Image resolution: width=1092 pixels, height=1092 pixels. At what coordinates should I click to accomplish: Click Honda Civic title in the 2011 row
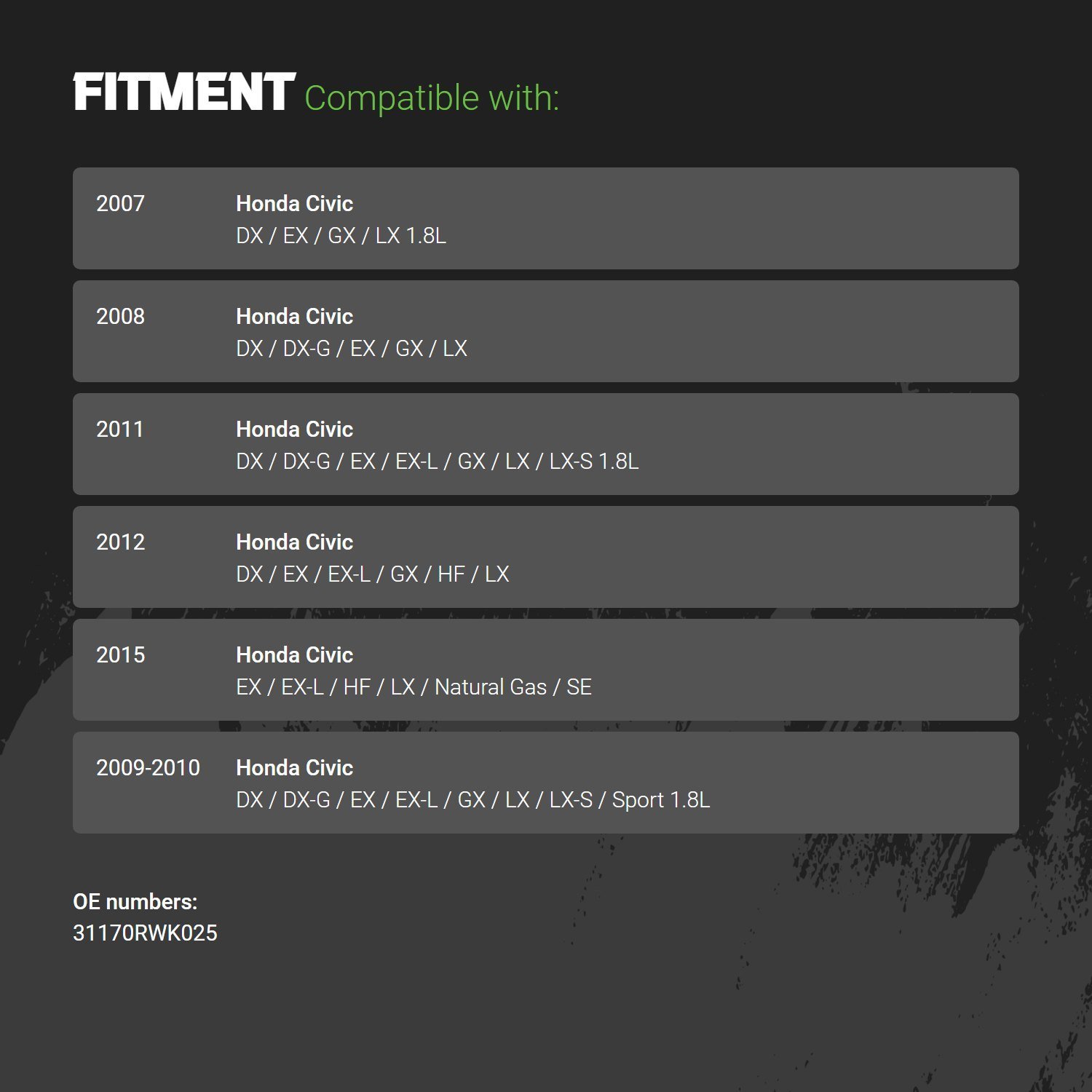click(294, 430)
